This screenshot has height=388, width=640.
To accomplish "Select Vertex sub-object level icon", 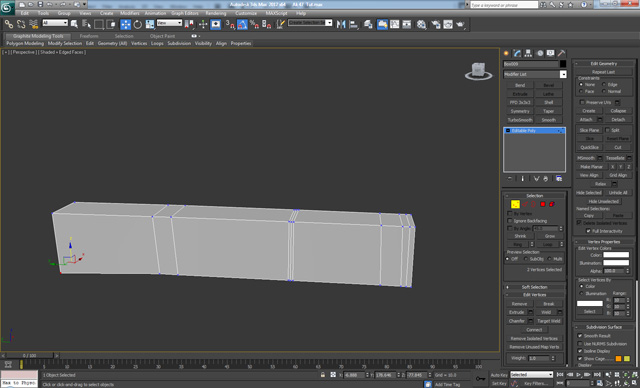I will coord(515,204).
